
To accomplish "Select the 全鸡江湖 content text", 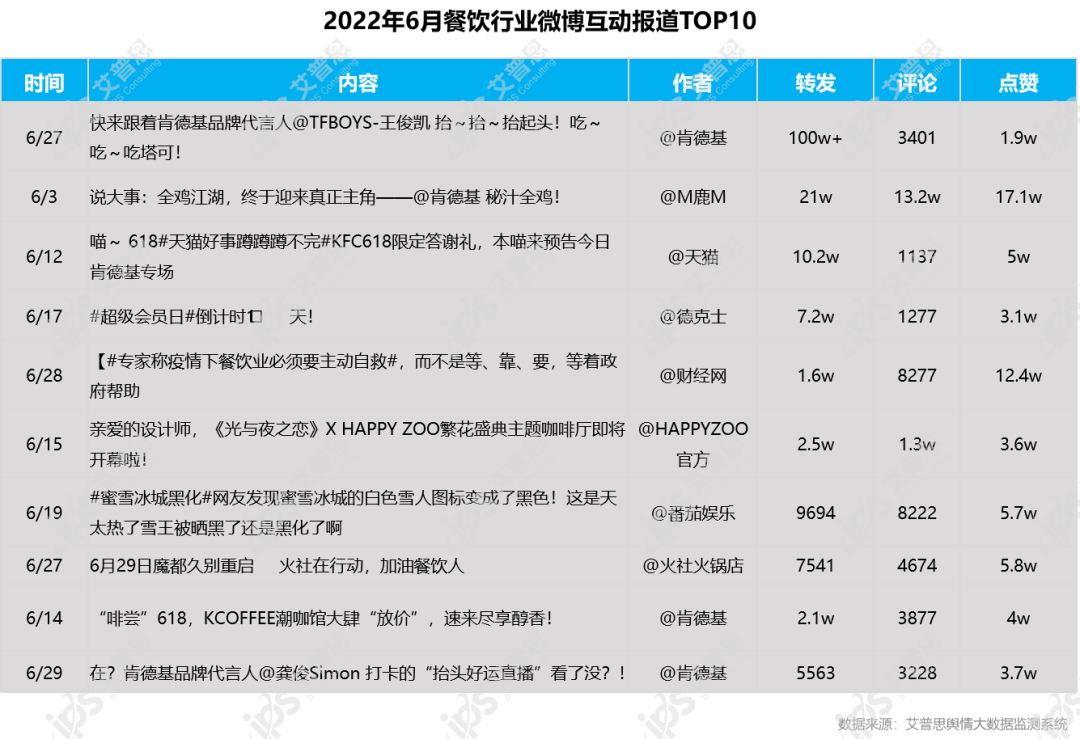I will pyautogui.click(x=324, y=197).
